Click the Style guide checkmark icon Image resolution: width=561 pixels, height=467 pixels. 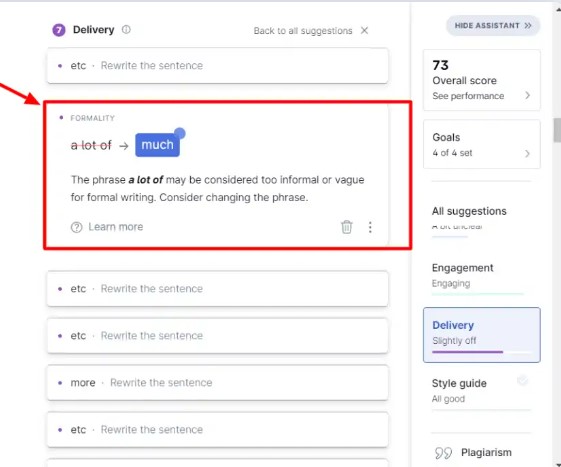[x=522, y=380]
